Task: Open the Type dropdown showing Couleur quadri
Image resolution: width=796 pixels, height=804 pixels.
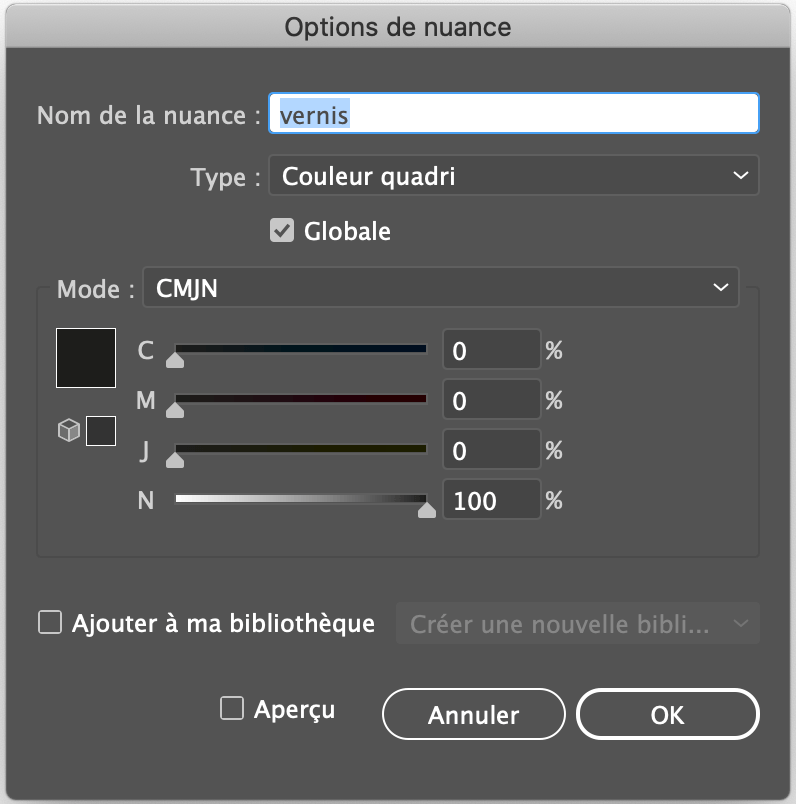Action: click(x=514, y=177)
